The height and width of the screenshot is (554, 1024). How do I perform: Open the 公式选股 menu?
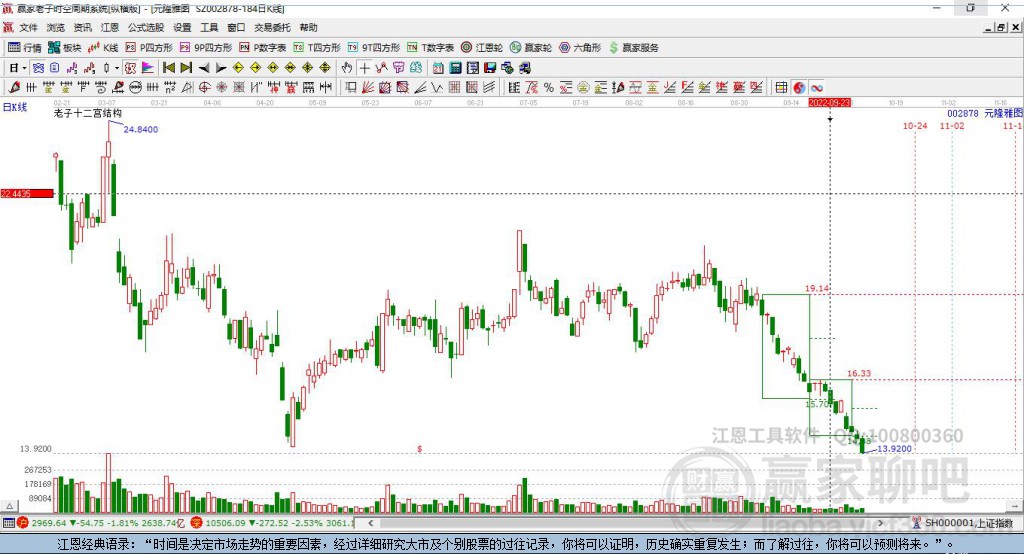click(x=146, y=27)
